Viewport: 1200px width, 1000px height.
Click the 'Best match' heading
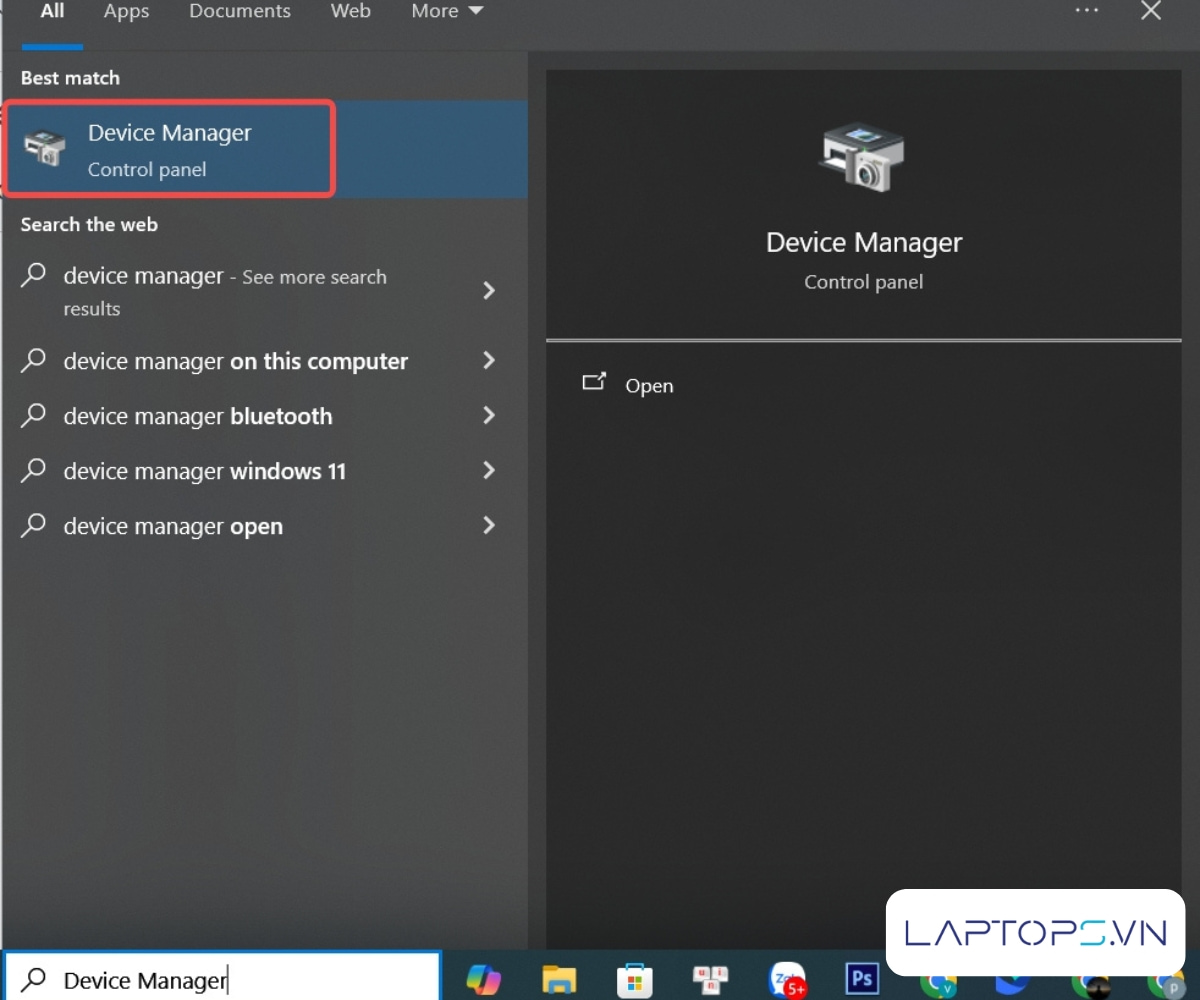[70, 78]
